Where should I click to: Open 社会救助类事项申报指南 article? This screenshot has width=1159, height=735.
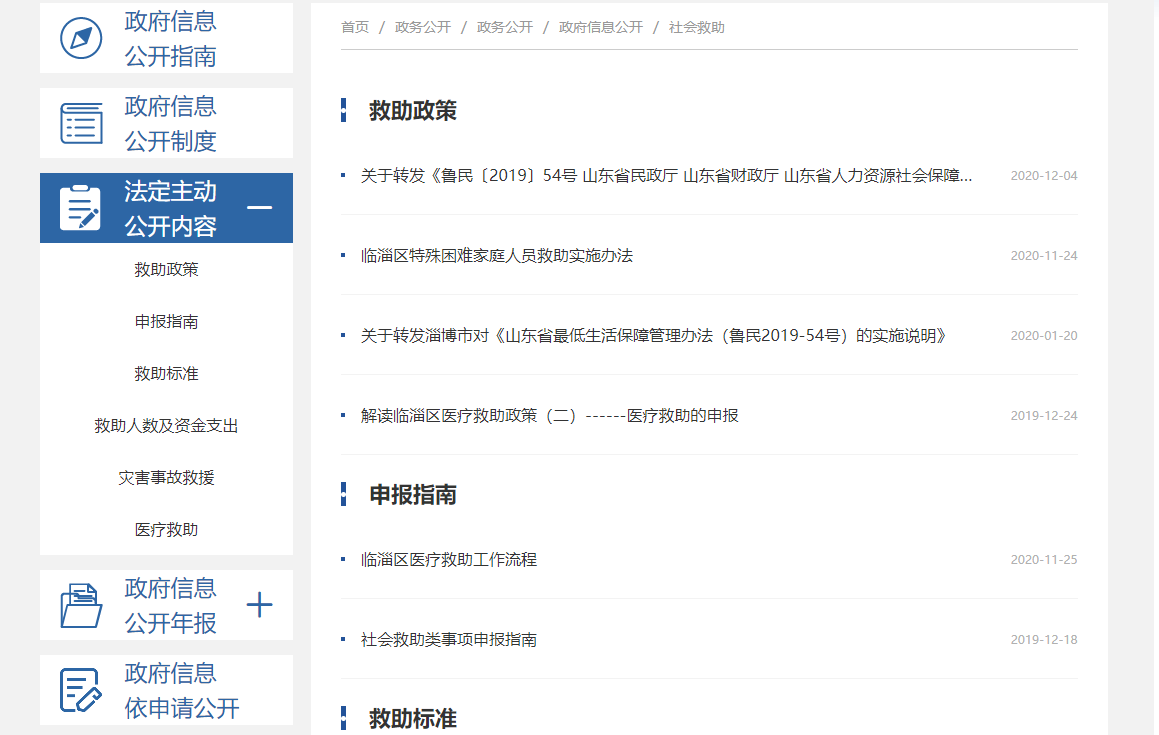pos(448,640)
